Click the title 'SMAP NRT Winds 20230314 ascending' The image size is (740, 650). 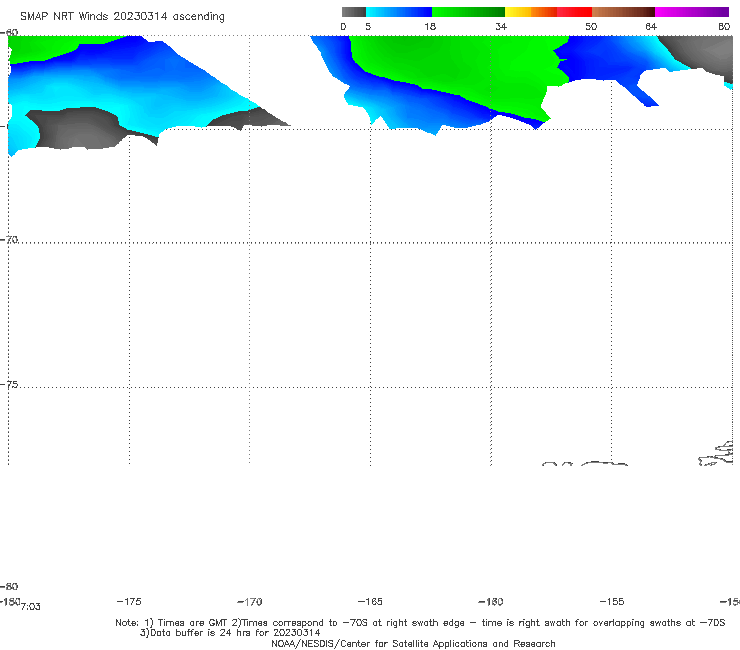click(x=122, y=16)
